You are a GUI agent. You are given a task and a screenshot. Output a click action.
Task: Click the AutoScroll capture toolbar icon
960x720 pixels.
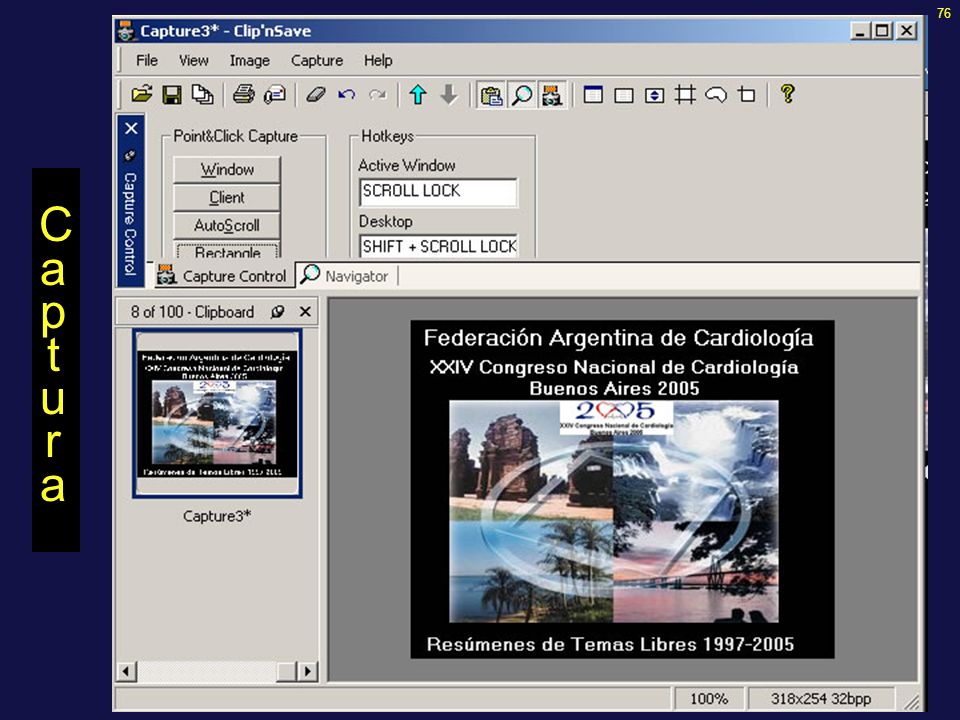(654, 95)
